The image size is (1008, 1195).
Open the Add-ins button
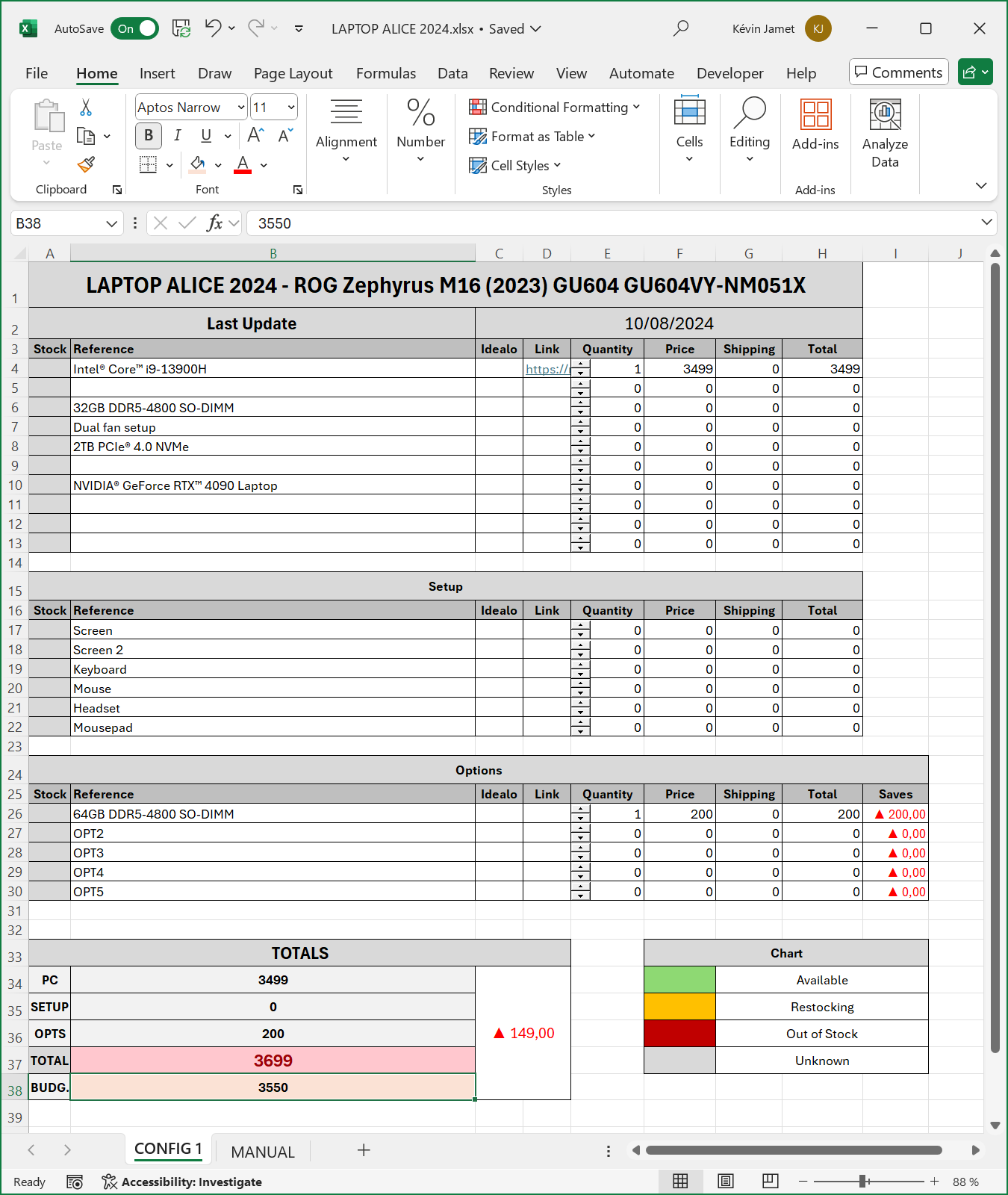click(815, 125)
